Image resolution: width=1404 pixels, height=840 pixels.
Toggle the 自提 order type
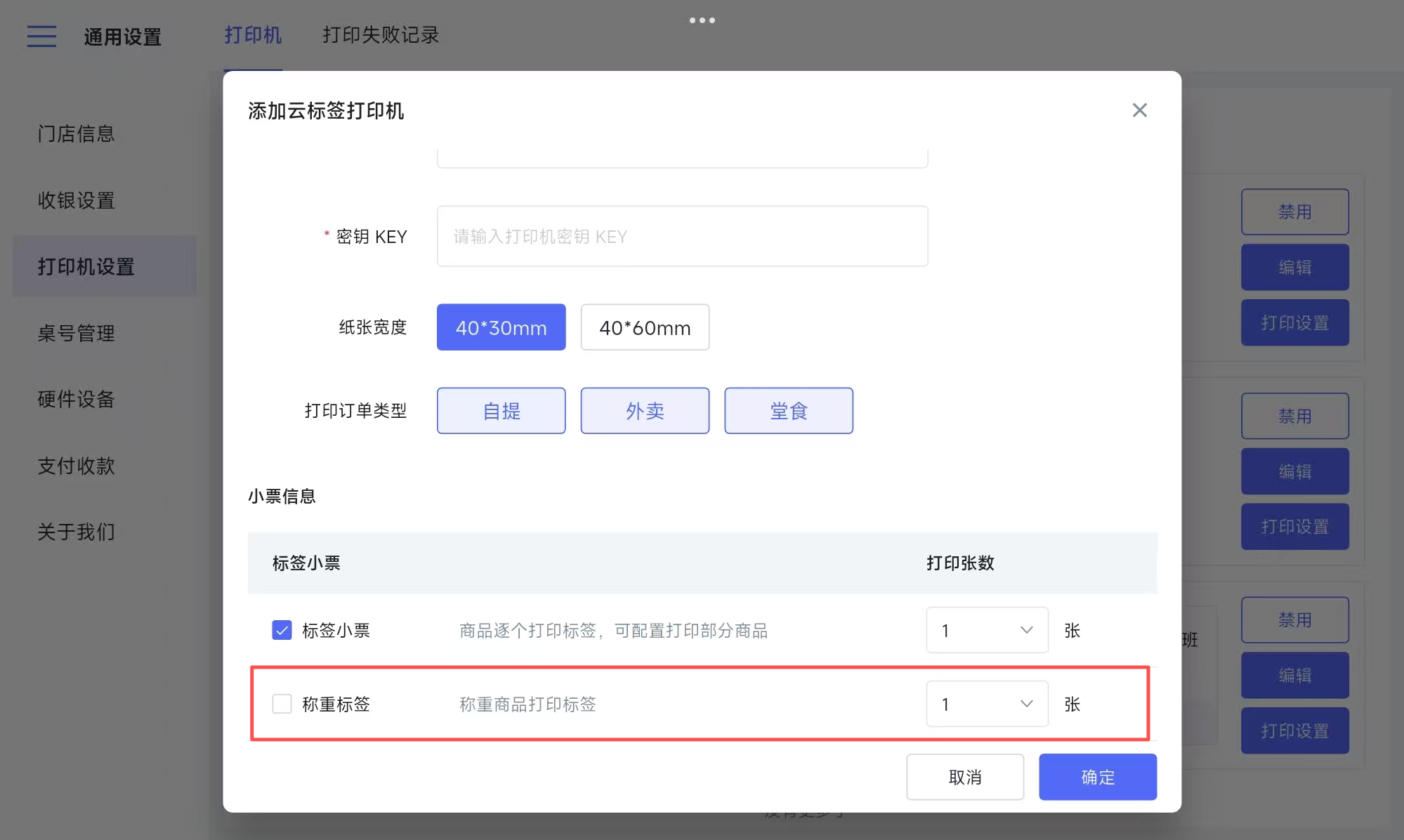[x=501, y=411]
